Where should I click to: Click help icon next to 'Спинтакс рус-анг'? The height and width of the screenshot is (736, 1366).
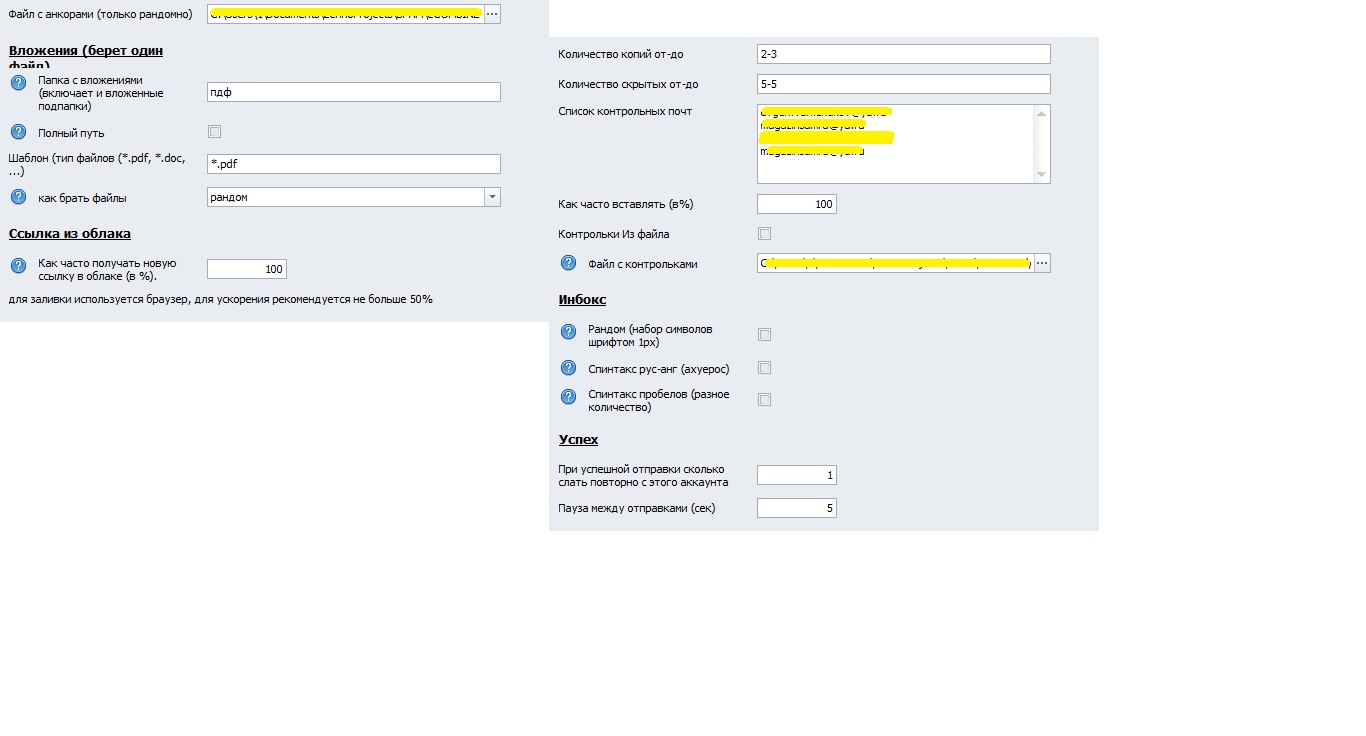pos(568,368)
